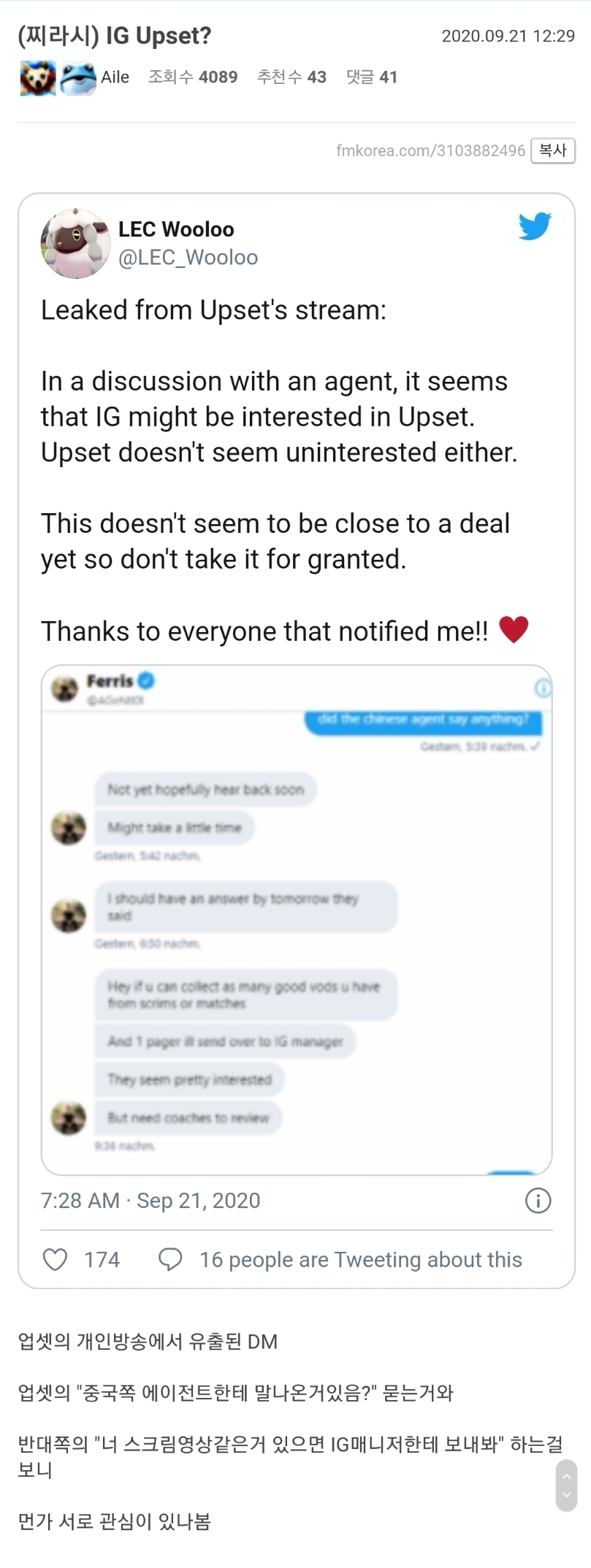
Task: Open LEC Wooloo's sheep profile avatar
Action: (76, 243)
